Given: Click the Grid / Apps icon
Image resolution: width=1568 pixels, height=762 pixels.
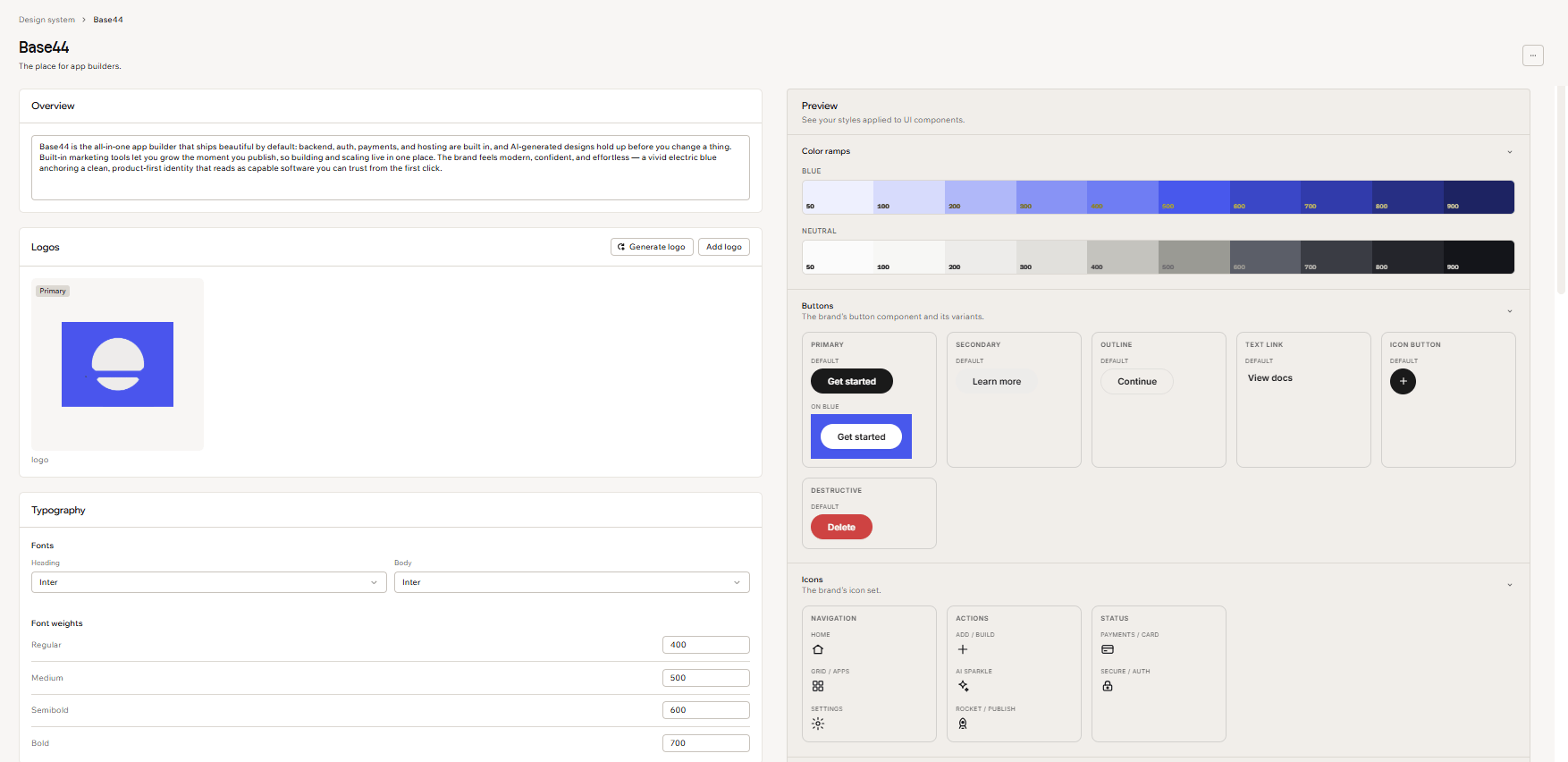Looking at the screenshot, I should pyautogui.click(x=818, y=686).
